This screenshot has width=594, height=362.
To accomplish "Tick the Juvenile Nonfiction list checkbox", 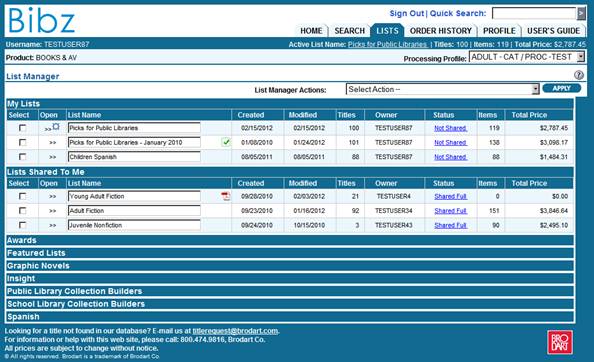I will click(23, 225).
